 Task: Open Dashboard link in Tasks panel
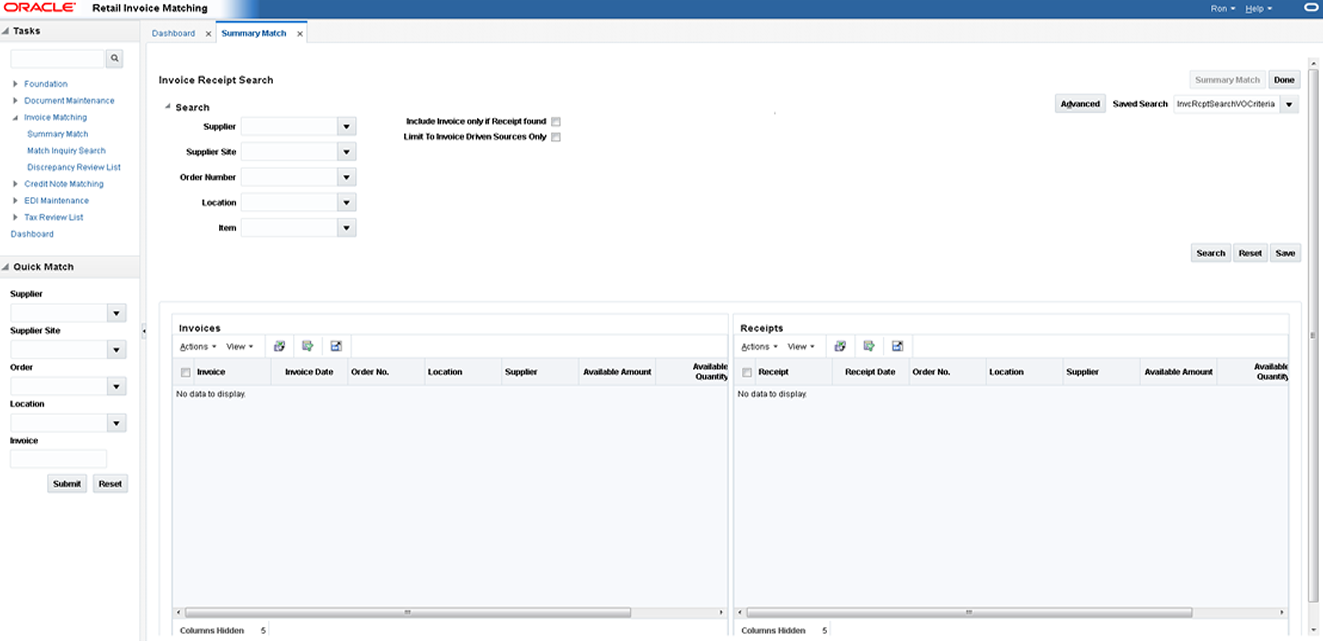coord(32,234)
